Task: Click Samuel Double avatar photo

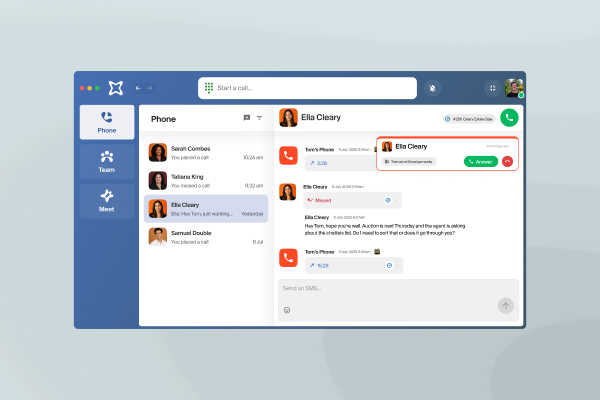Action: (158, 237)
